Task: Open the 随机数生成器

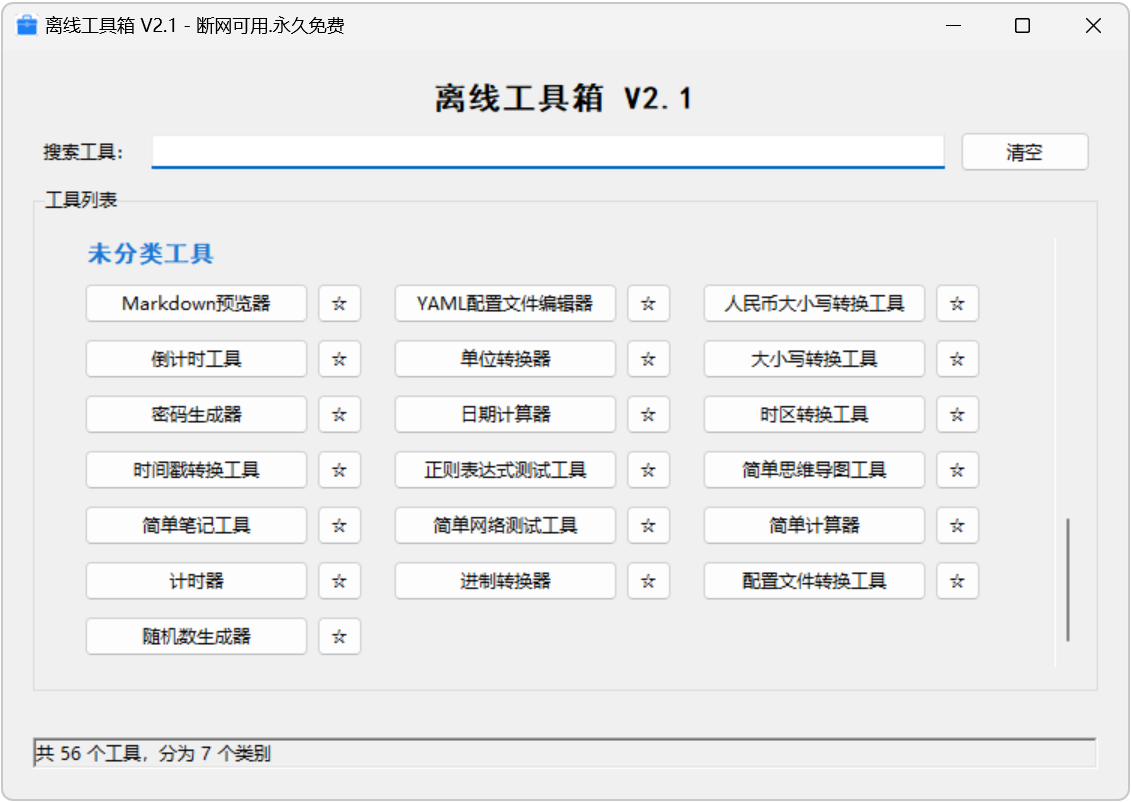Action: pos(196,637)
